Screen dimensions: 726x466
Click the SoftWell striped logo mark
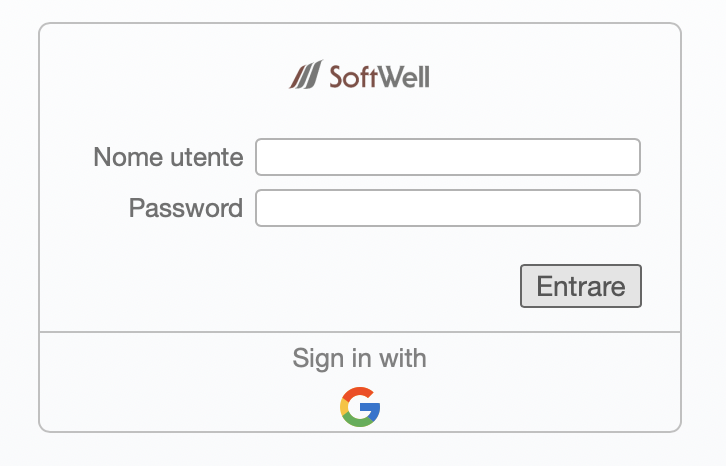coord(305,75)
